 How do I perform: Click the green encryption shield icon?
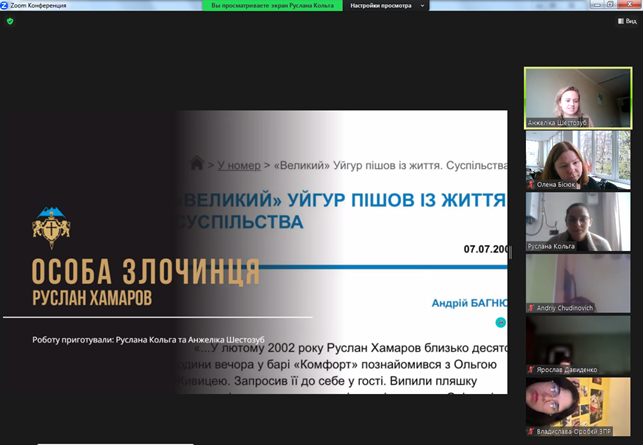[10, 21]
